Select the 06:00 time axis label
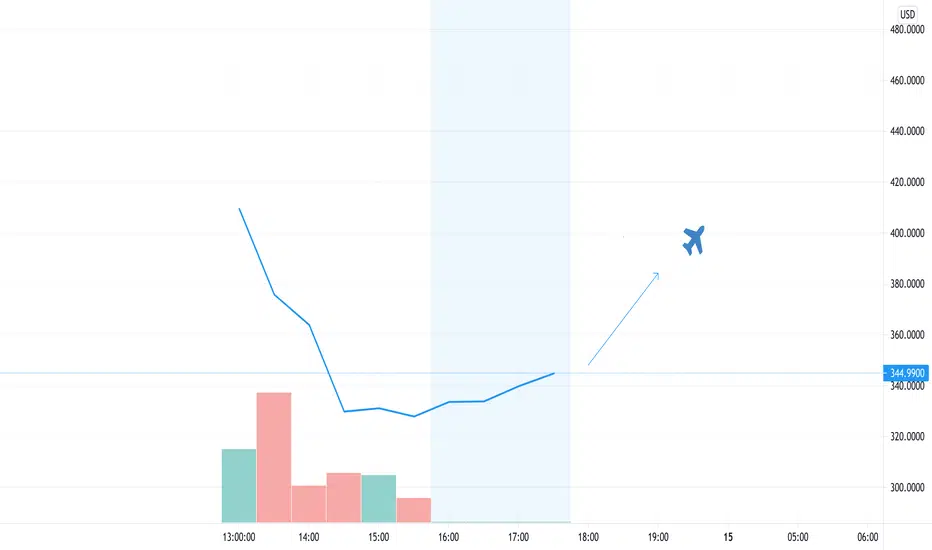The image size is (932, 550). tap(868, 537)
